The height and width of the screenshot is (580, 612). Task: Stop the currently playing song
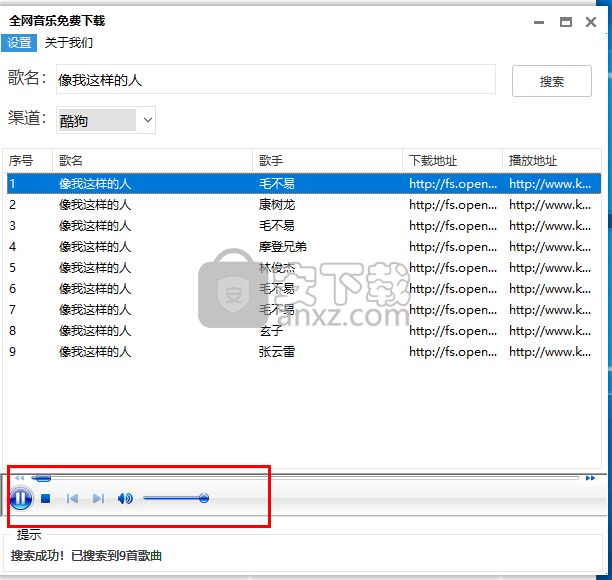coord(46,498)
